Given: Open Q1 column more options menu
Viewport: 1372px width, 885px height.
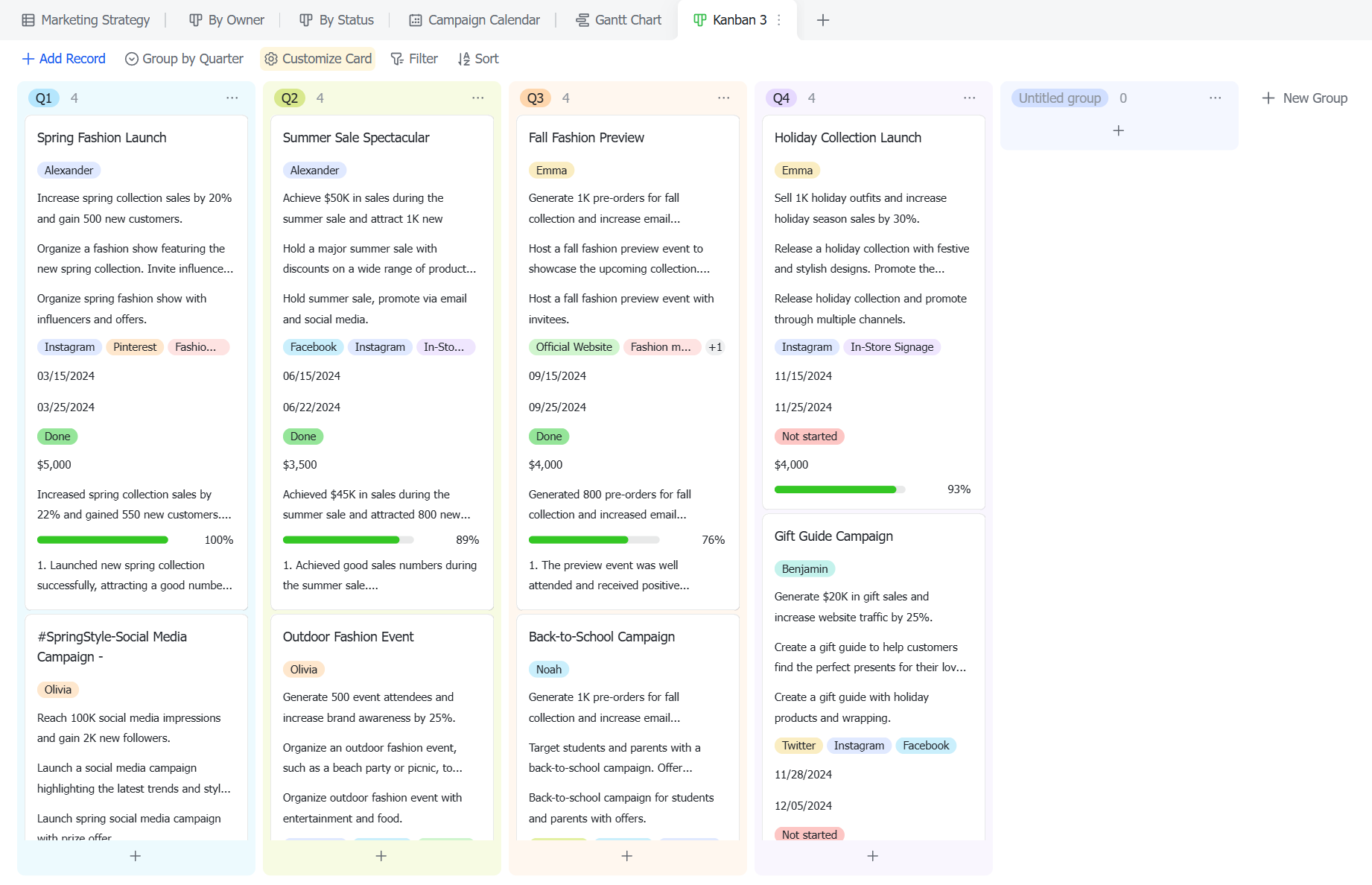Looking at the screenshot, I should [232, 98].
